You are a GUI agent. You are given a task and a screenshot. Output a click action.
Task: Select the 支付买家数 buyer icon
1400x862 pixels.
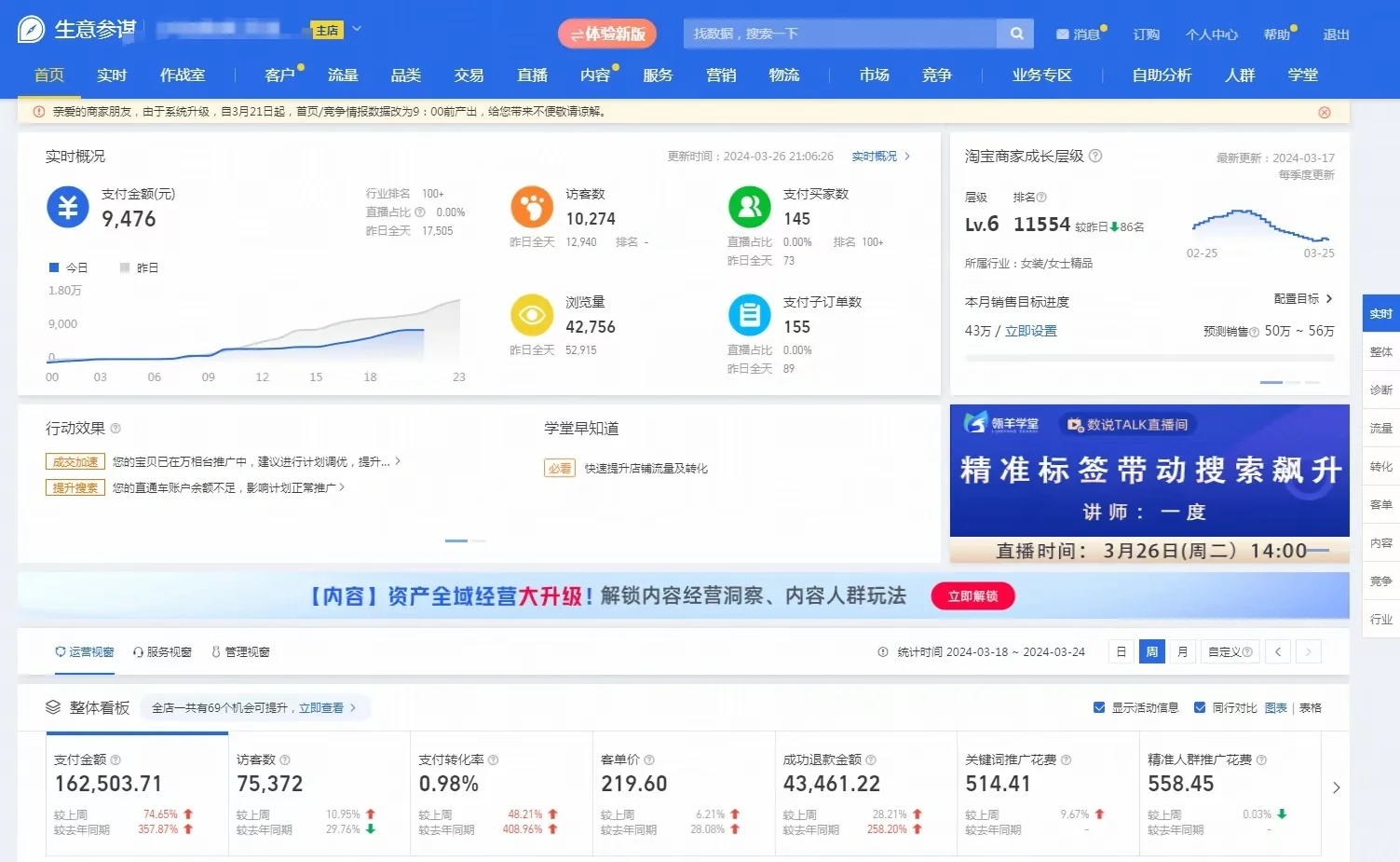coord(749,209)
